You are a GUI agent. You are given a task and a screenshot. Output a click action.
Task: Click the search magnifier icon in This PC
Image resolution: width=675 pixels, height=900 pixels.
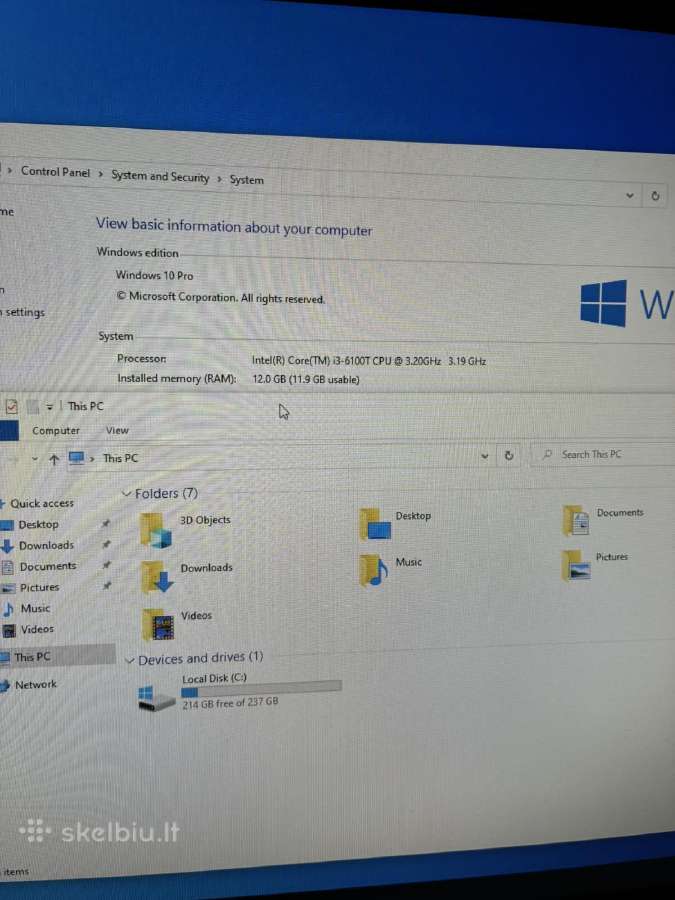coord(548,455)
